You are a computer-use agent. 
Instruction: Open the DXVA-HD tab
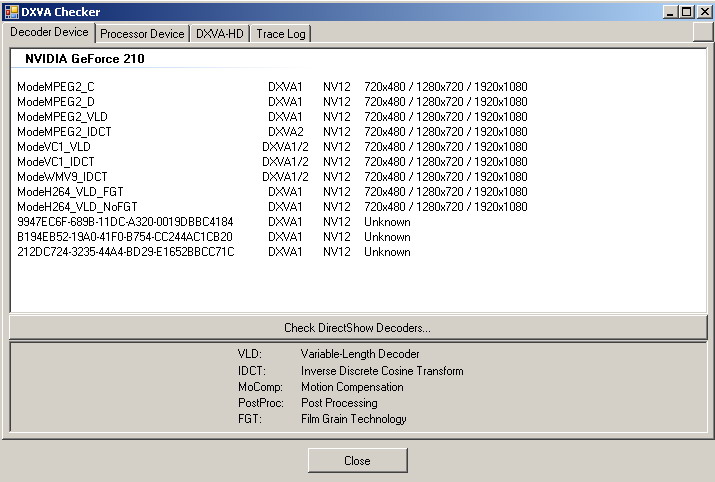tap(219, 34)
